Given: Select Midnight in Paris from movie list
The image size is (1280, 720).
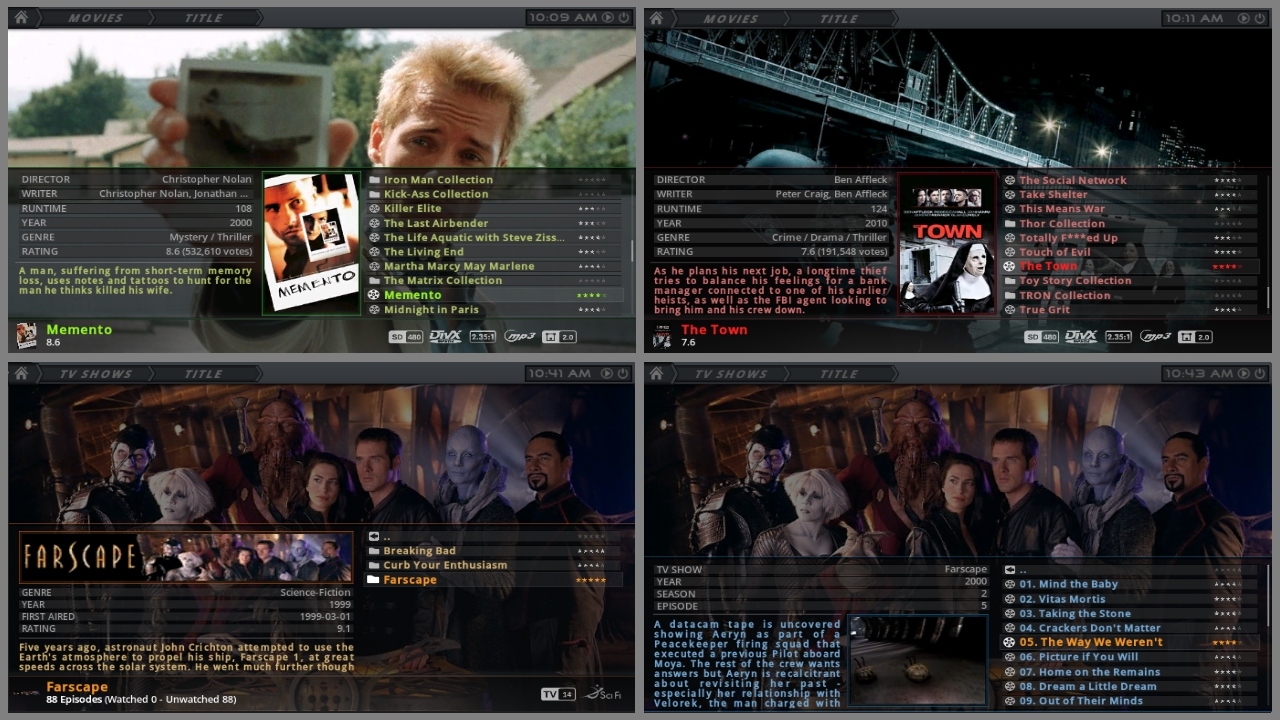Looking at the screenshot, I should pyautogui.click(x=493, y=310).
